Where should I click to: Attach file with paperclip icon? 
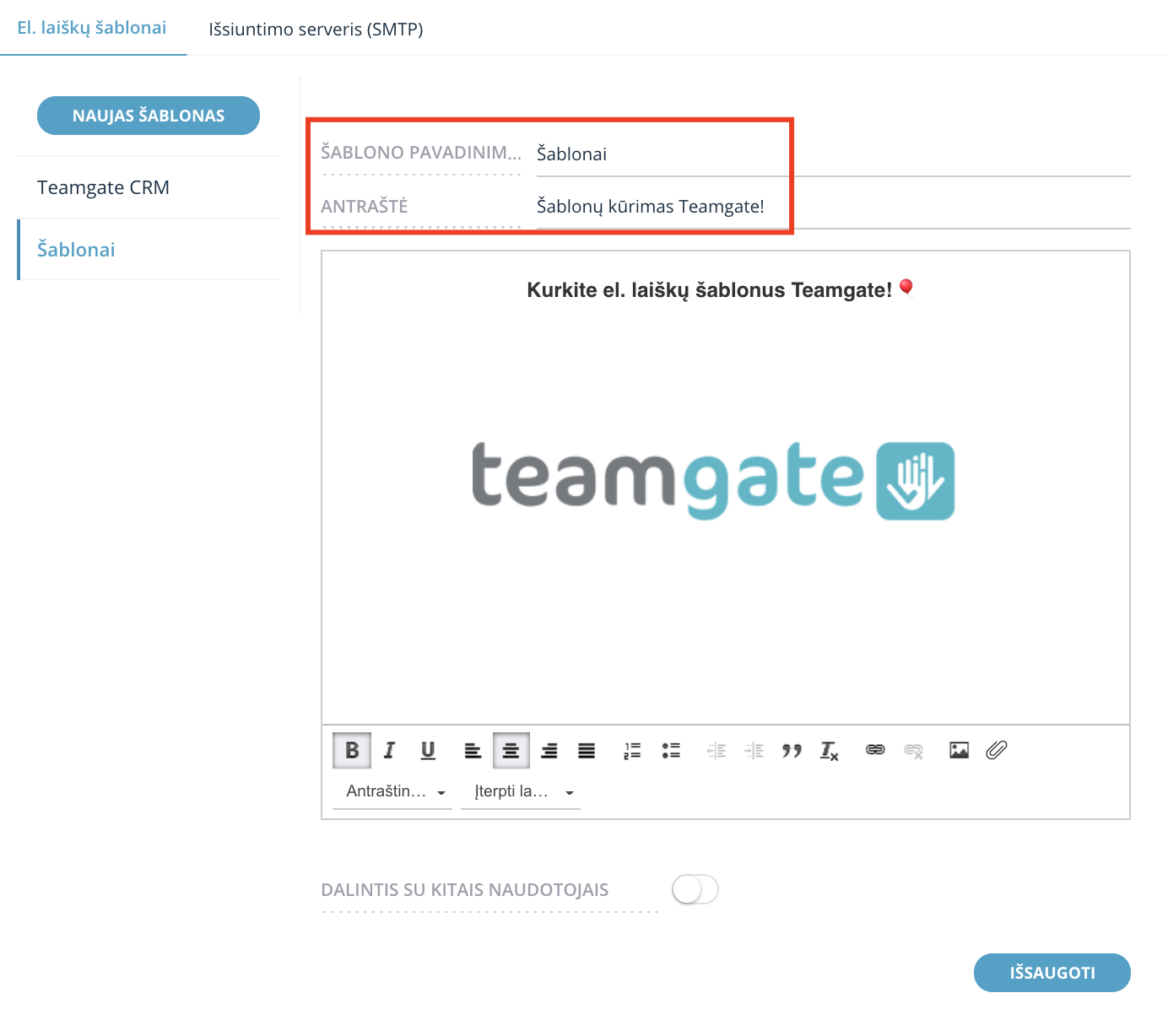[x=997, y=750]
